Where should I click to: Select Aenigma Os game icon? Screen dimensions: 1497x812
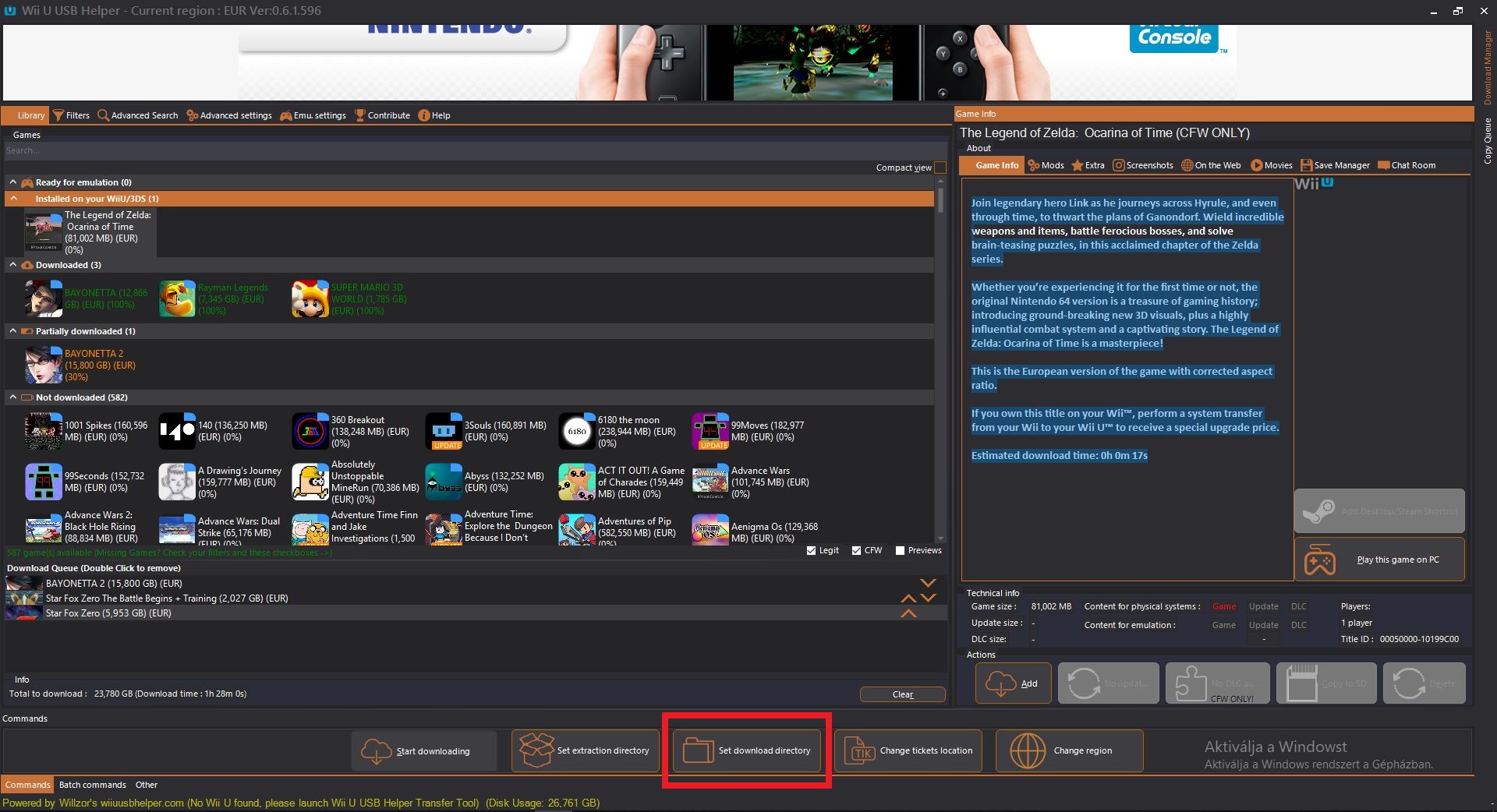710,529
